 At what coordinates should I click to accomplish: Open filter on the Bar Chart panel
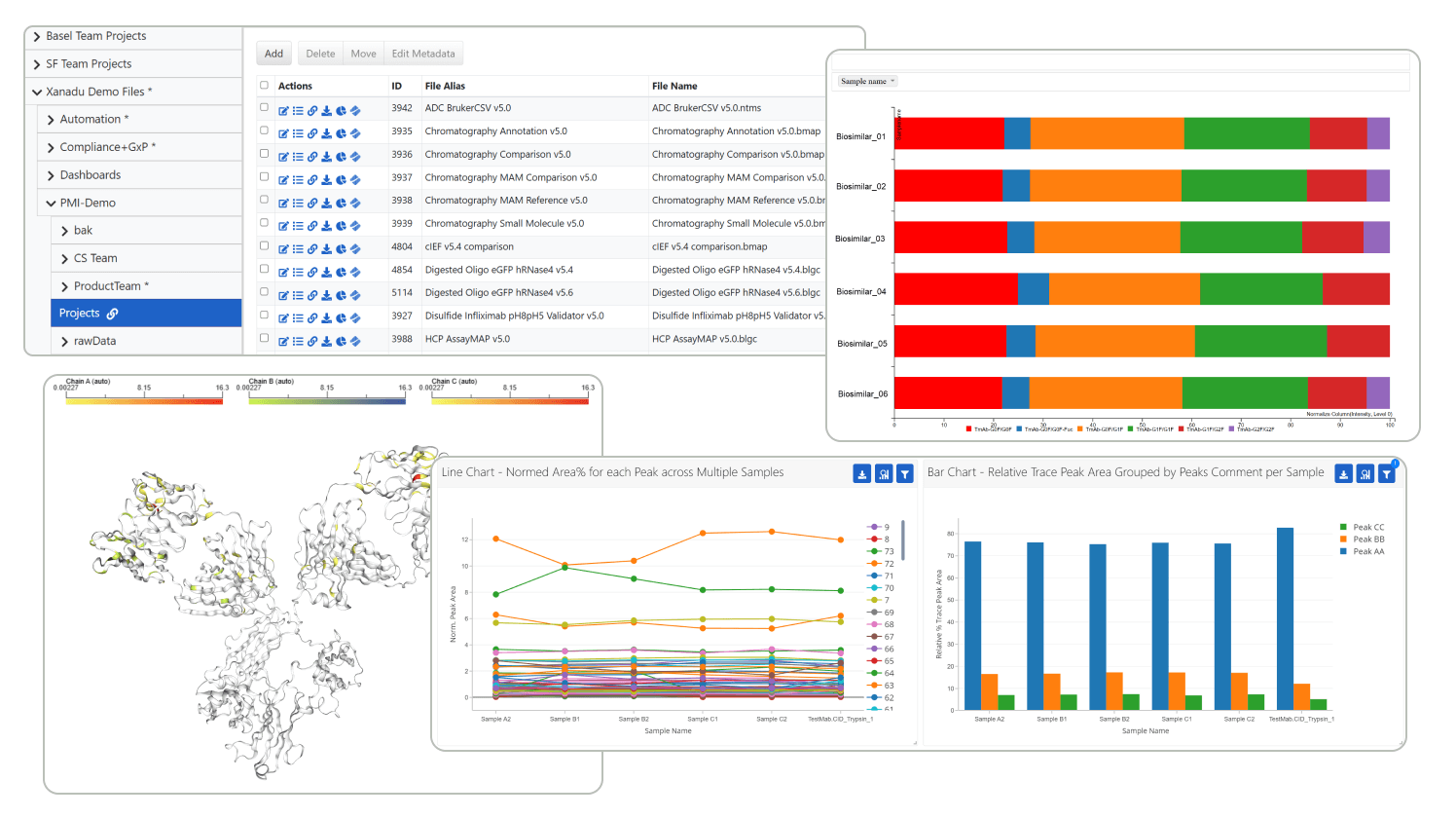1387,474
